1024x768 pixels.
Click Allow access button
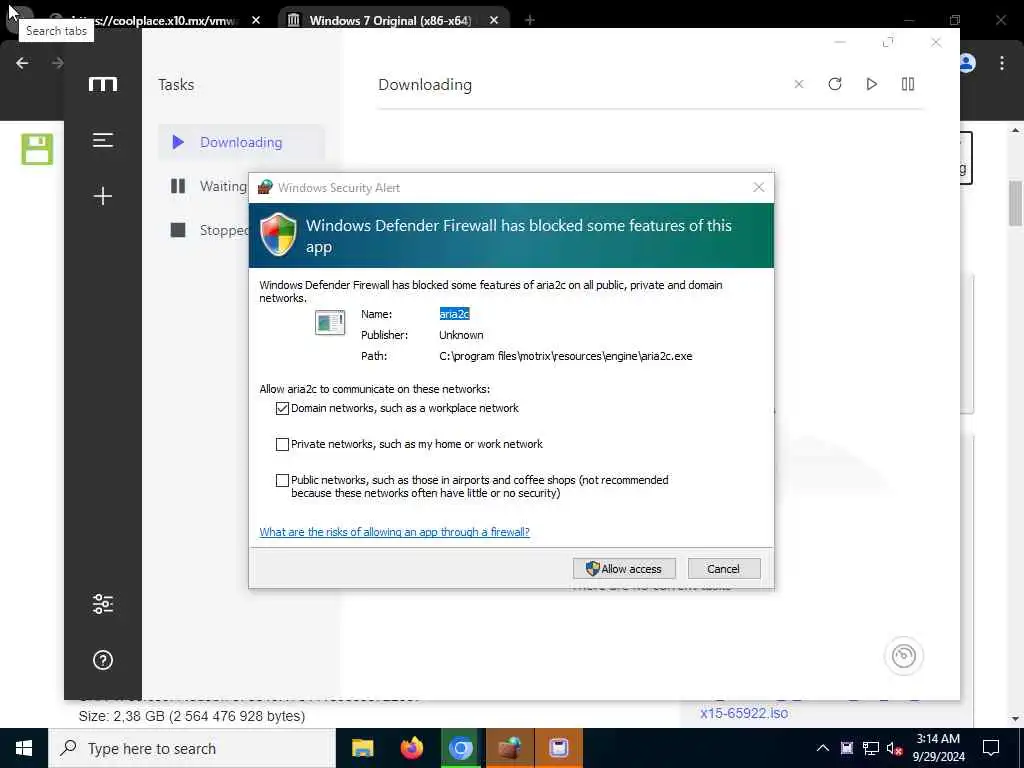pyautogui.click(x=624, y=568)
